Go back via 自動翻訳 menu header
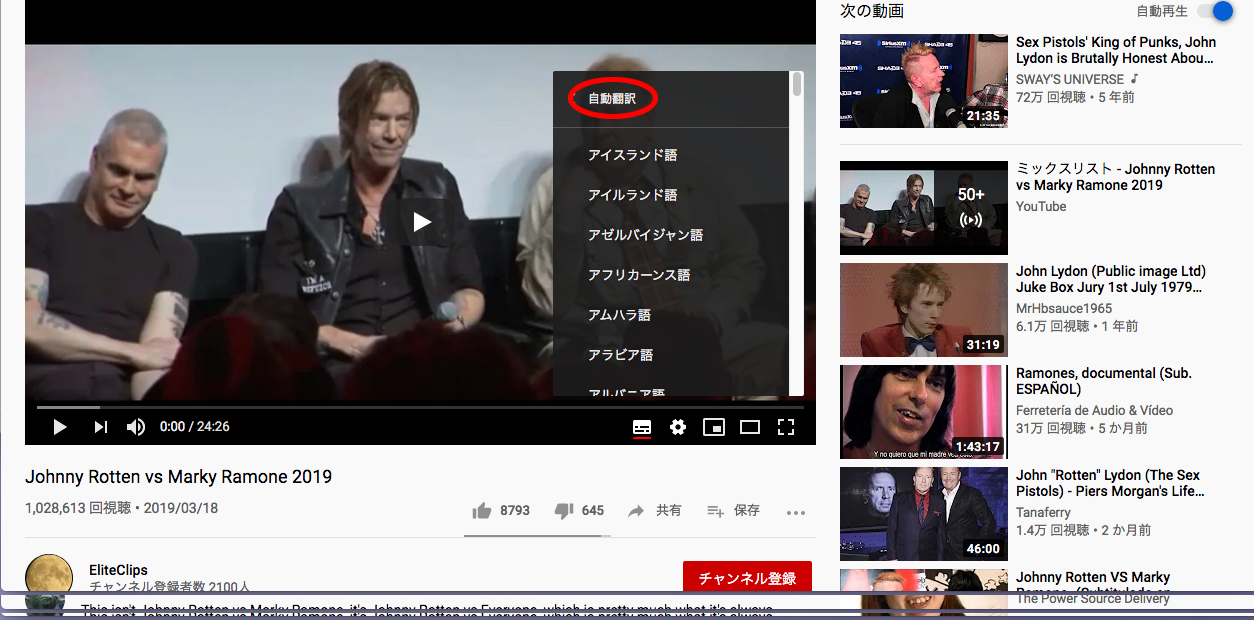The image size is (1254, 620). click(612, 99)
